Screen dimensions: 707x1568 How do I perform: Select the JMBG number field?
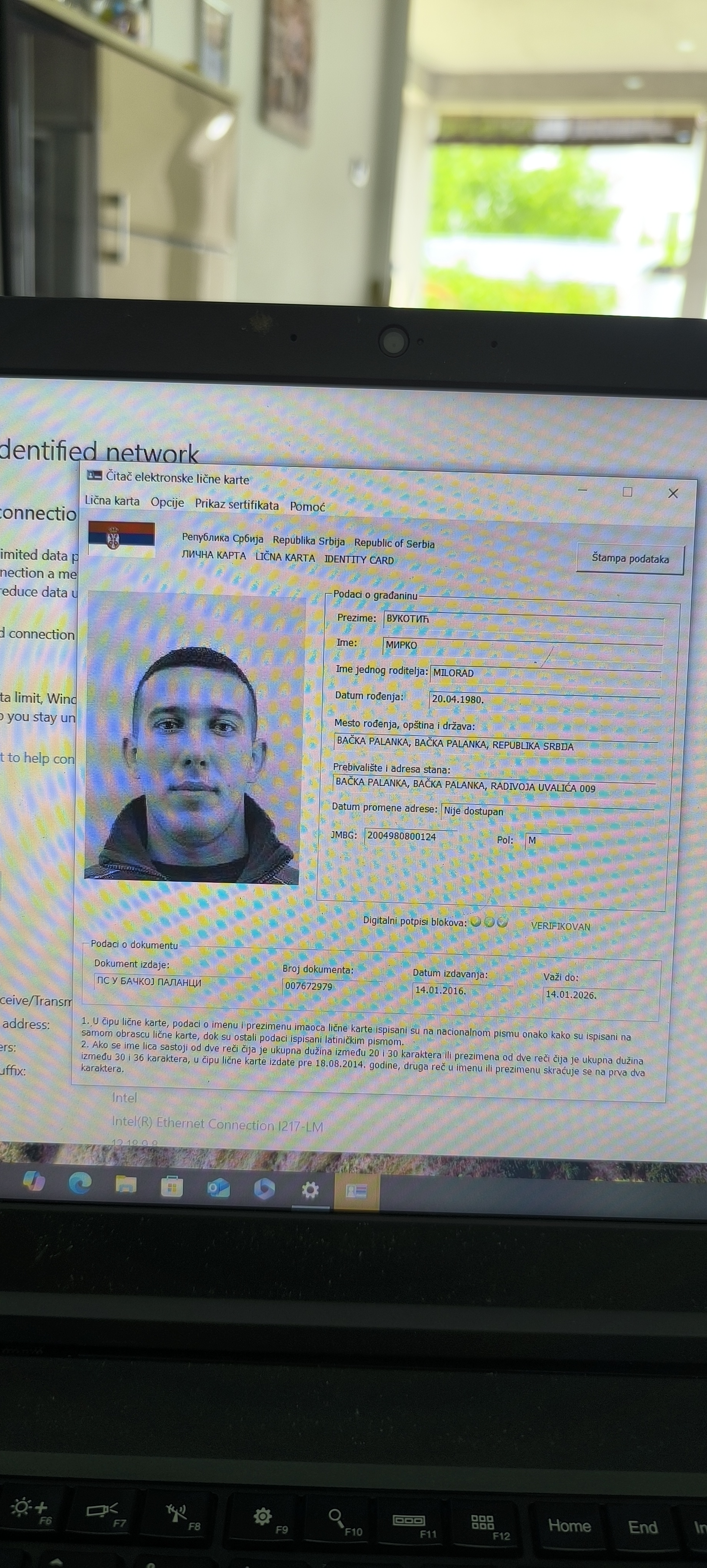410,836
